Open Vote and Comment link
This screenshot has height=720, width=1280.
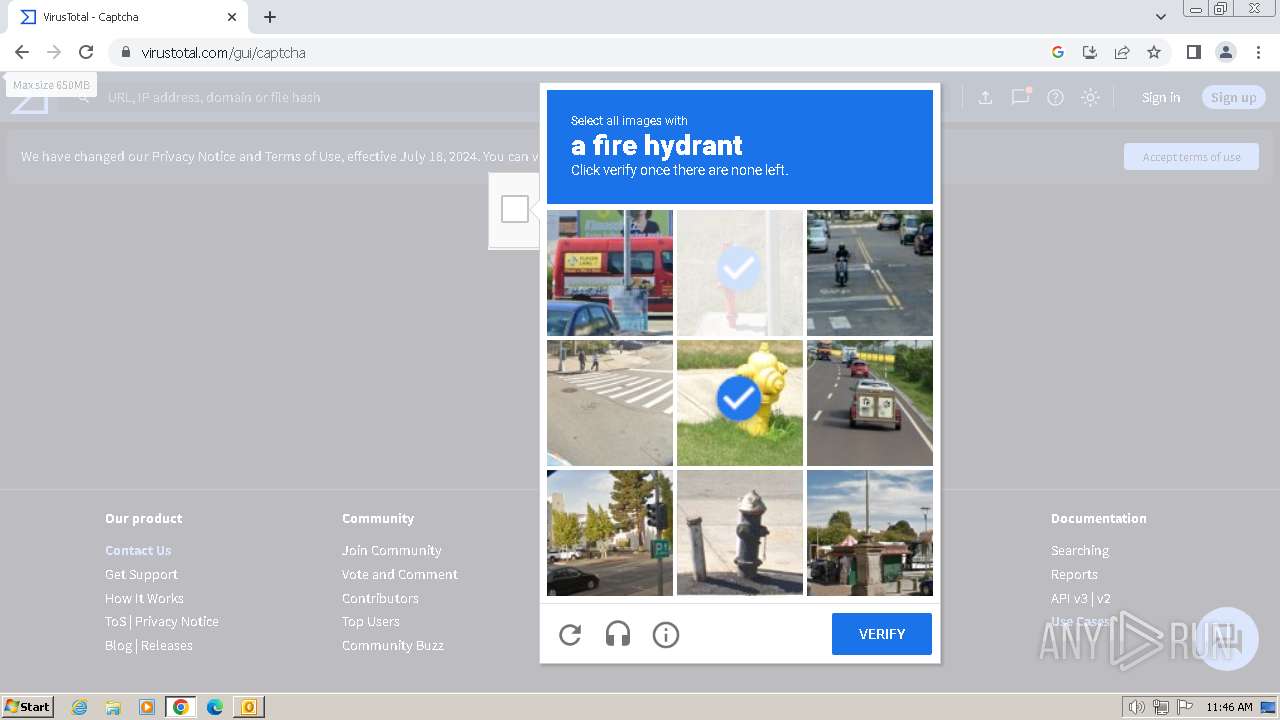point(400,574)
